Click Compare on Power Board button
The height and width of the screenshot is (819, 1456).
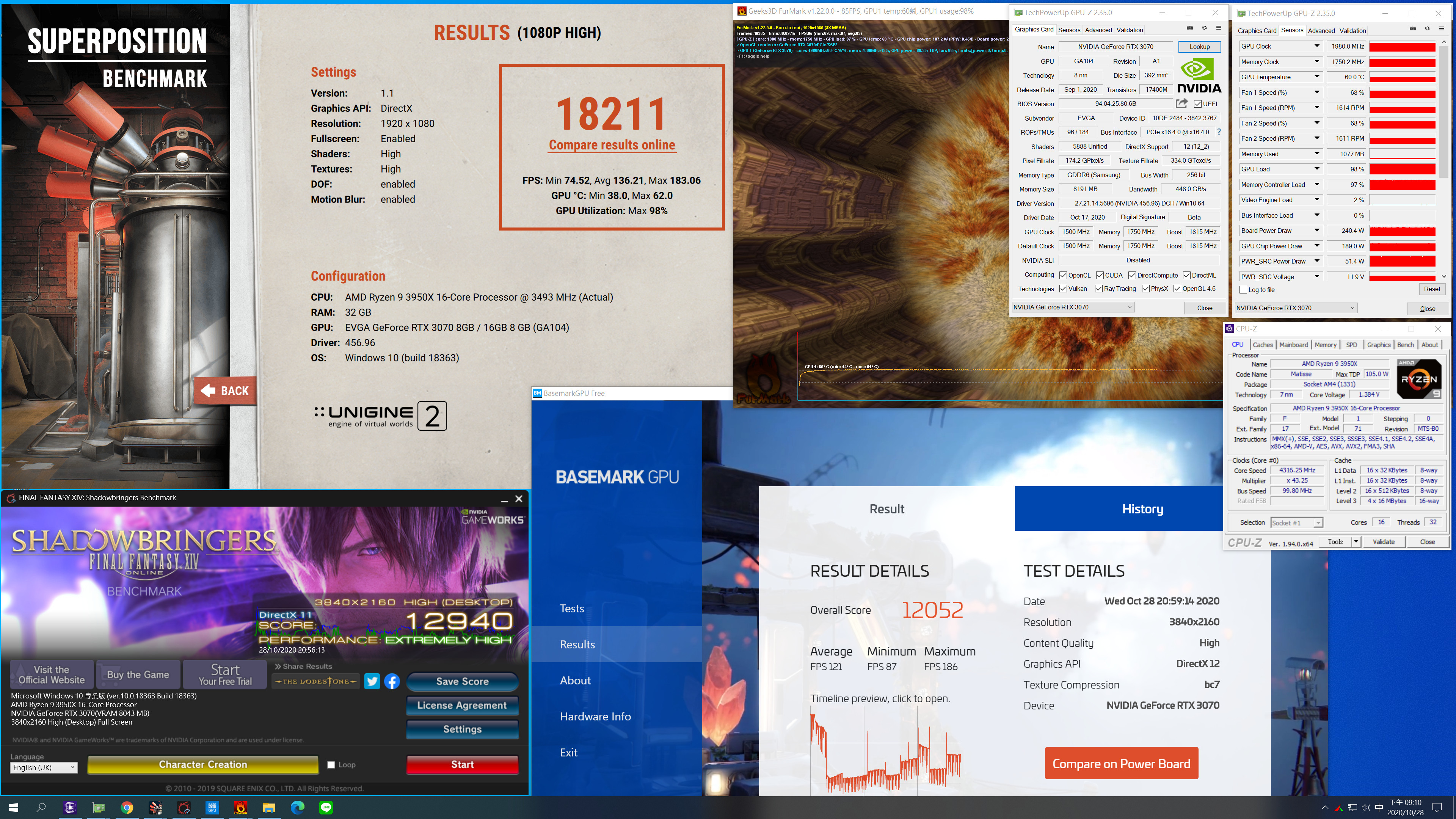(1122, 764)
